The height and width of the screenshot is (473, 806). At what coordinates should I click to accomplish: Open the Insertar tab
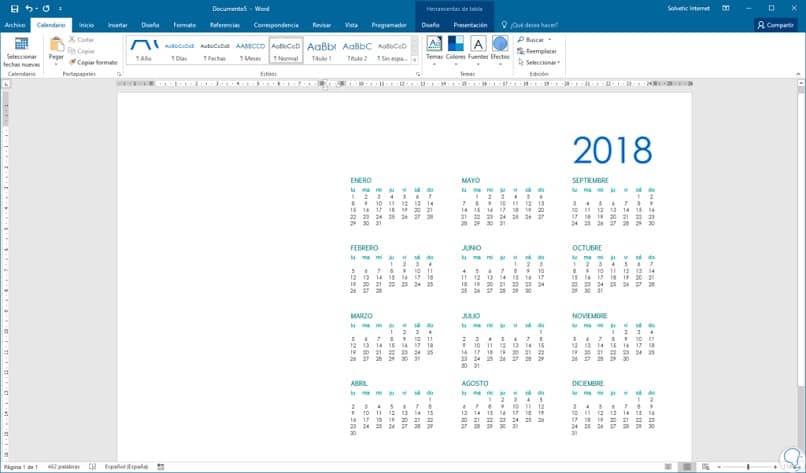118,25
